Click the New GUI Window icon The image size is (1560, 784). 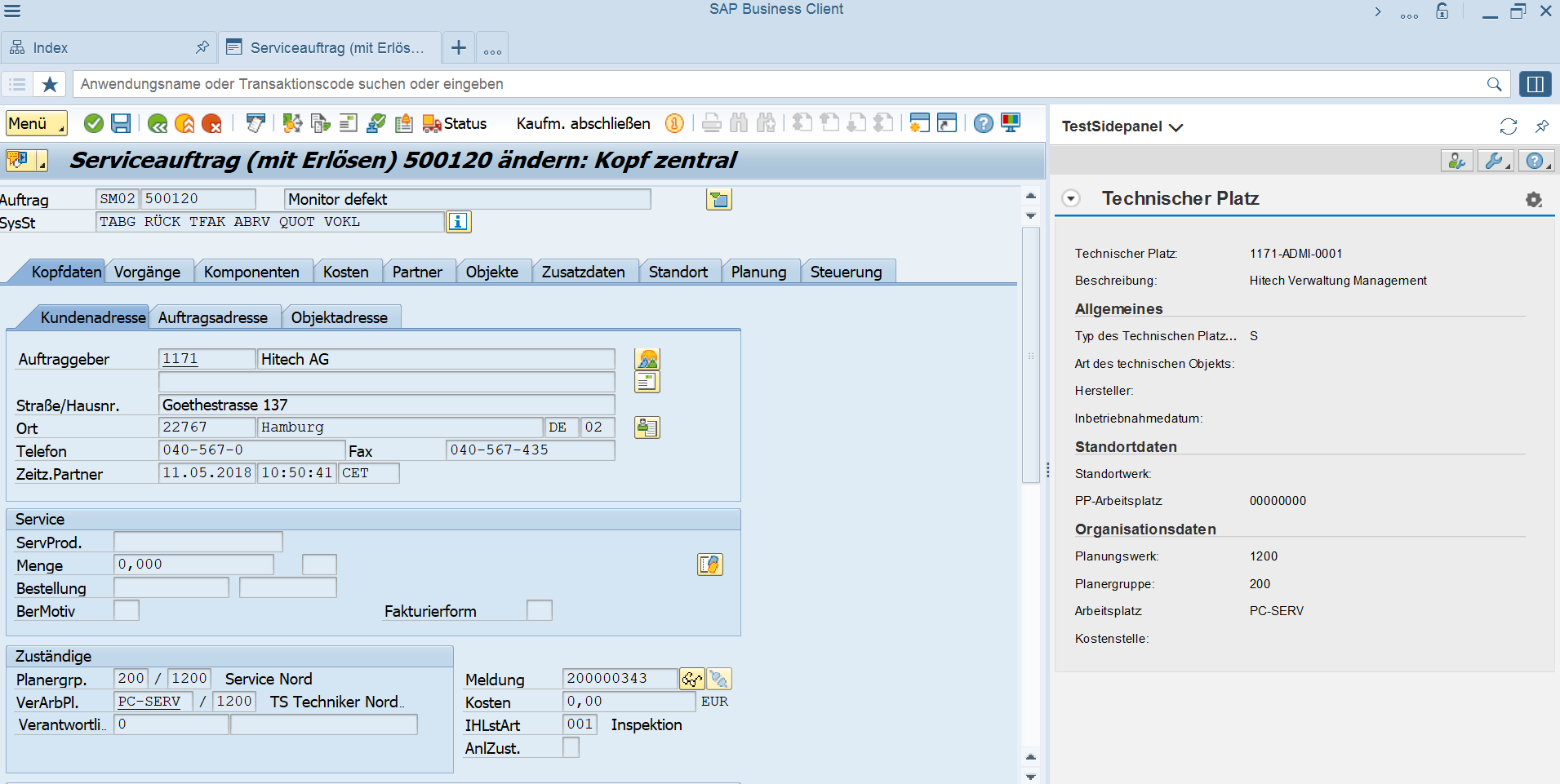click(x=920, y=123)
